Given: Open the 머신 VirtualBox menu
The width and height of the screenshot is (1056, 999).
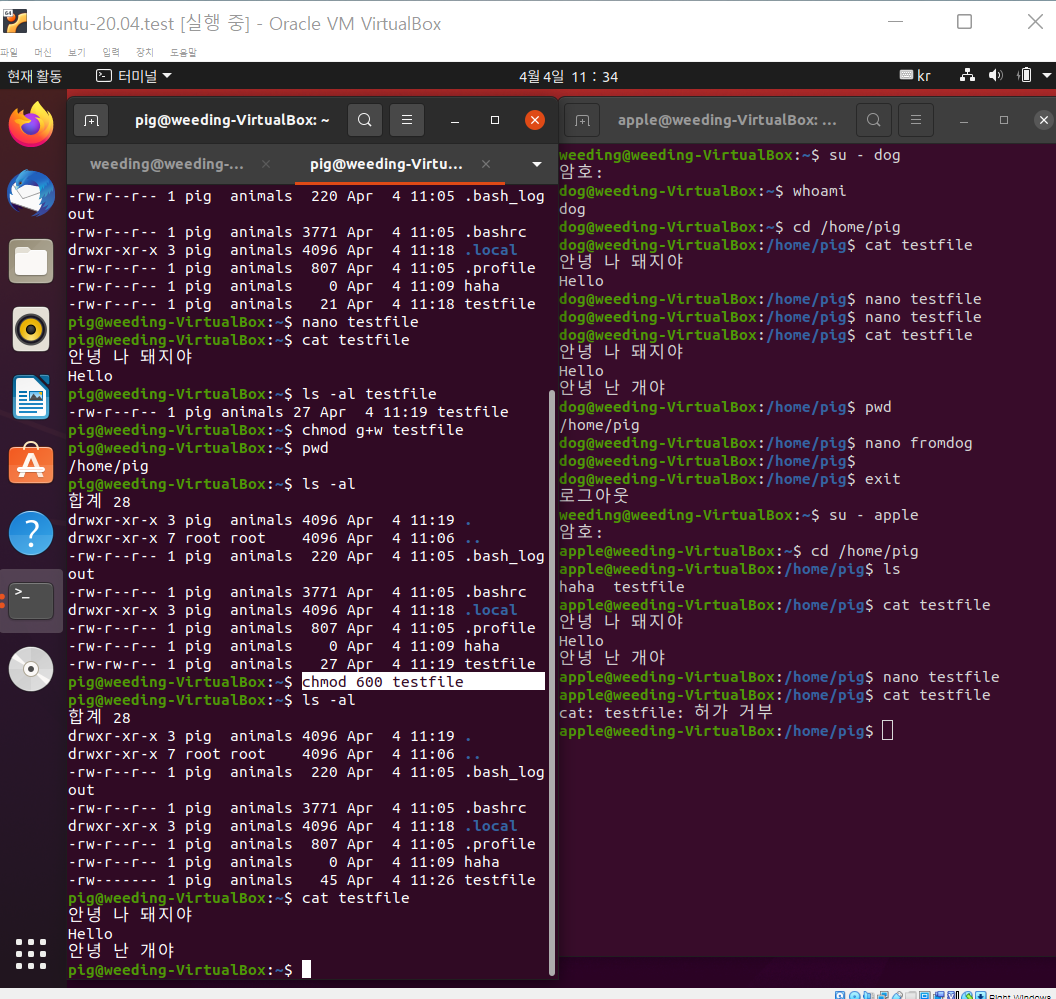Looking at the screenshot, I should [x=43, y=52].
